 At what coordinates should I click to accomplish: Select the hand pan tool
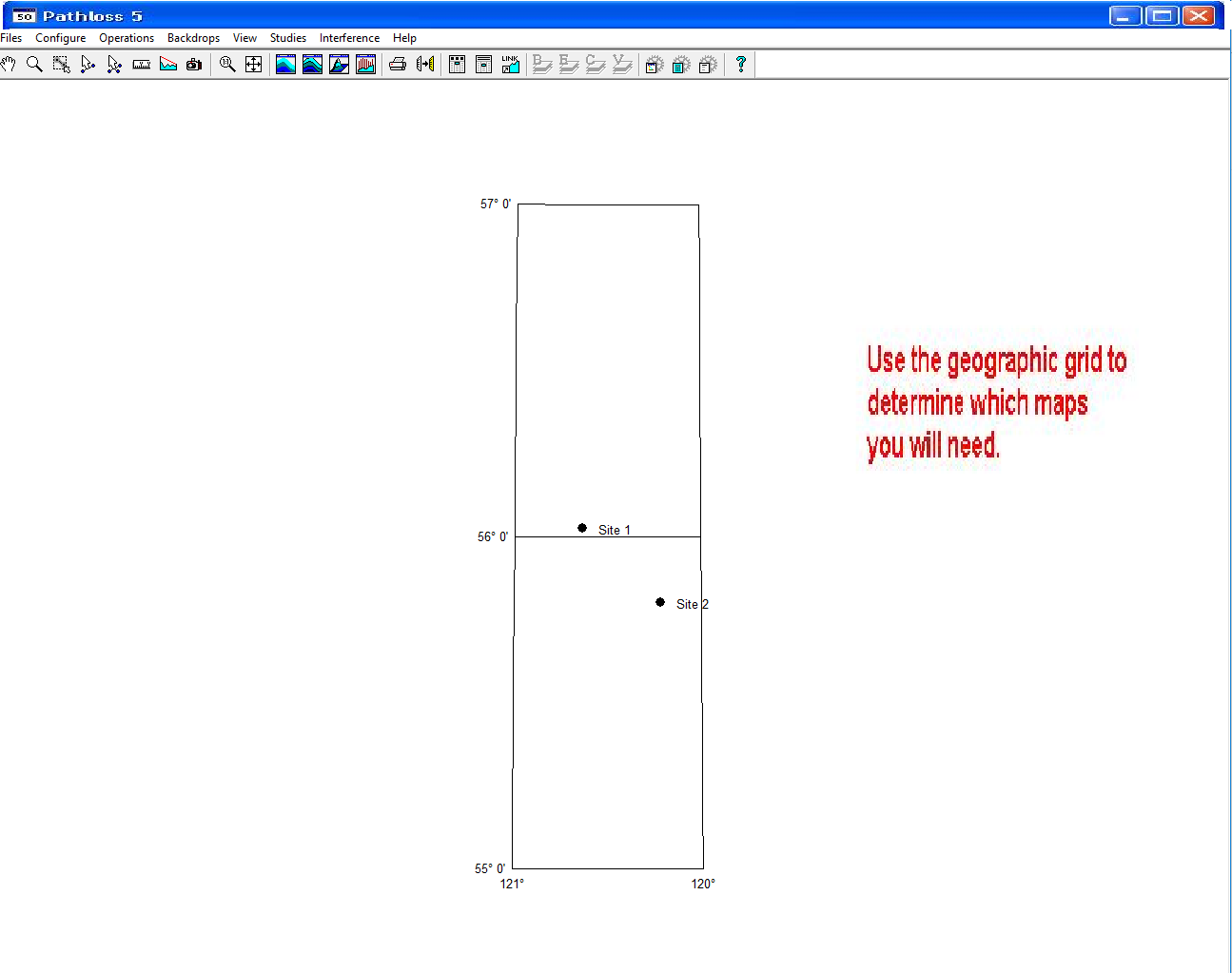(x=9, y=65)
